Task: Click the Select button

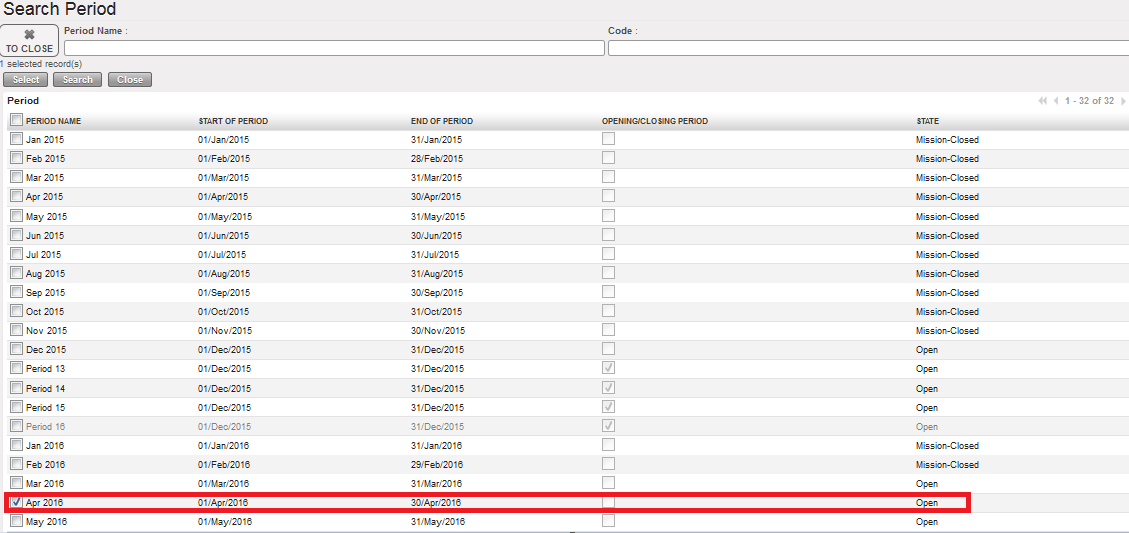Action: point(26,80)
